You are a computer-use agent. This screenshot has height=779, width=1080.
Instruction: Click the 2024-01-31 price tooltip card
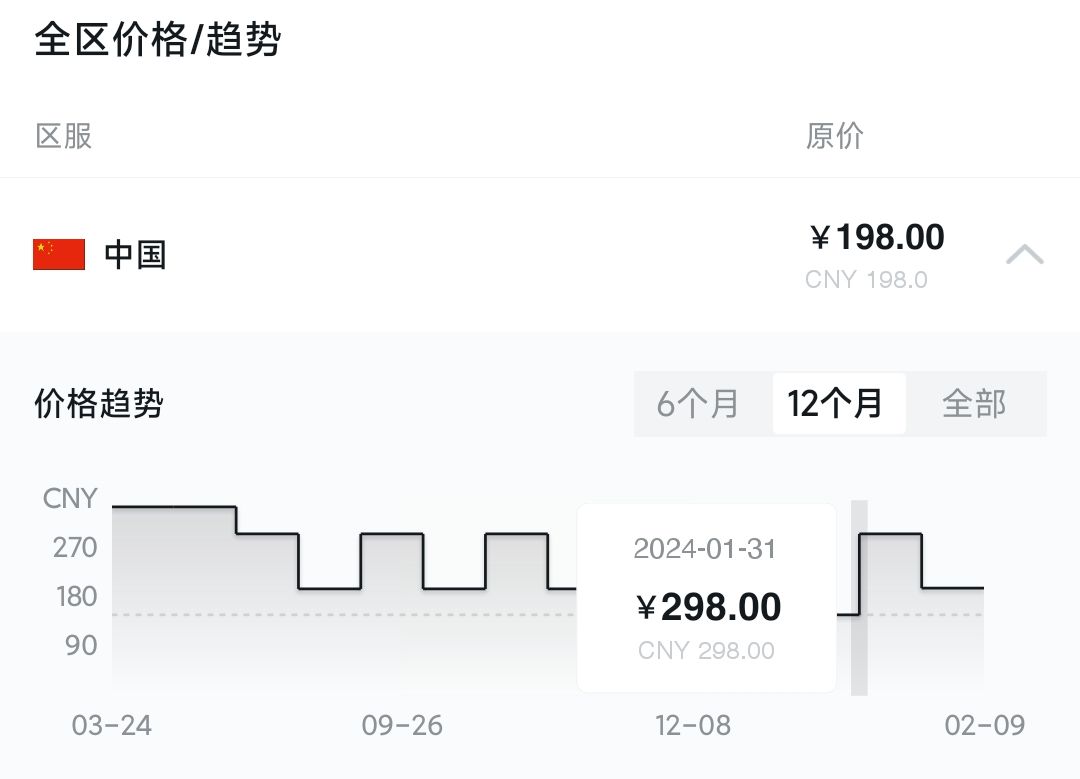coord(707,598)
